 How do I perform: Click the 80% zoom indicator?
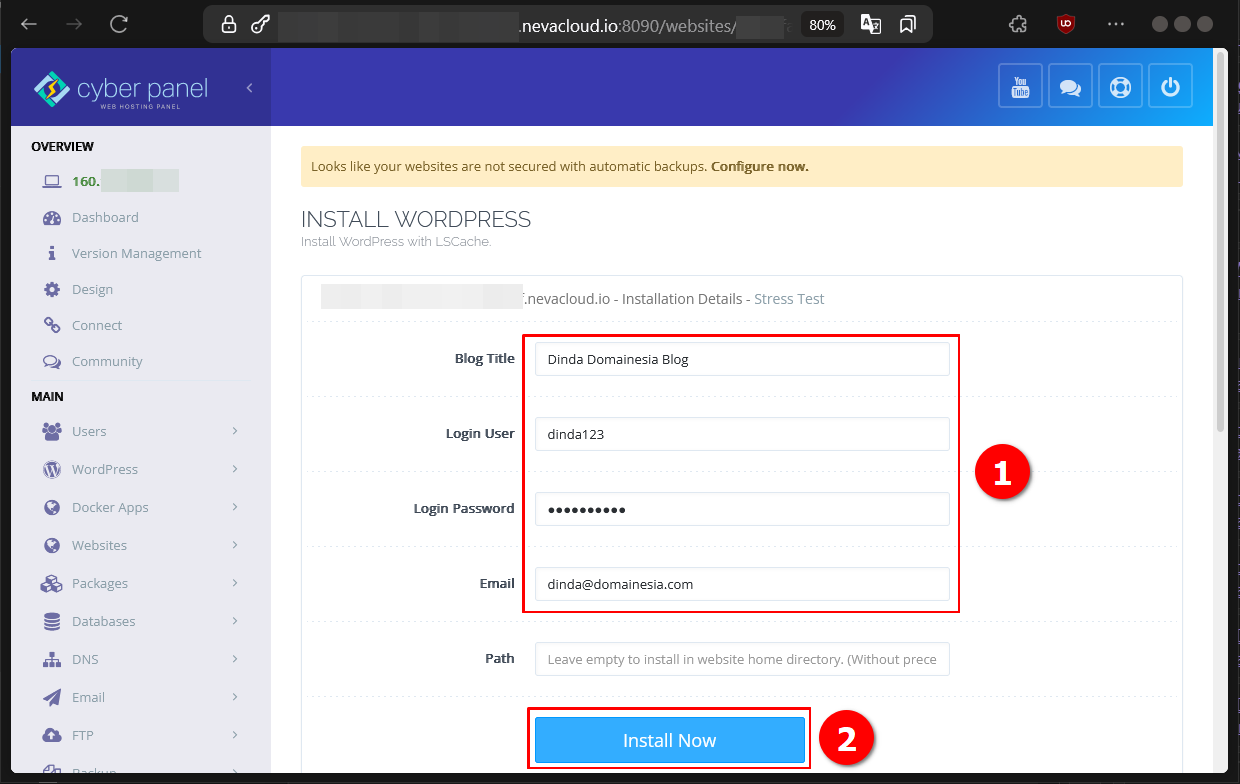tap(822, 25)
